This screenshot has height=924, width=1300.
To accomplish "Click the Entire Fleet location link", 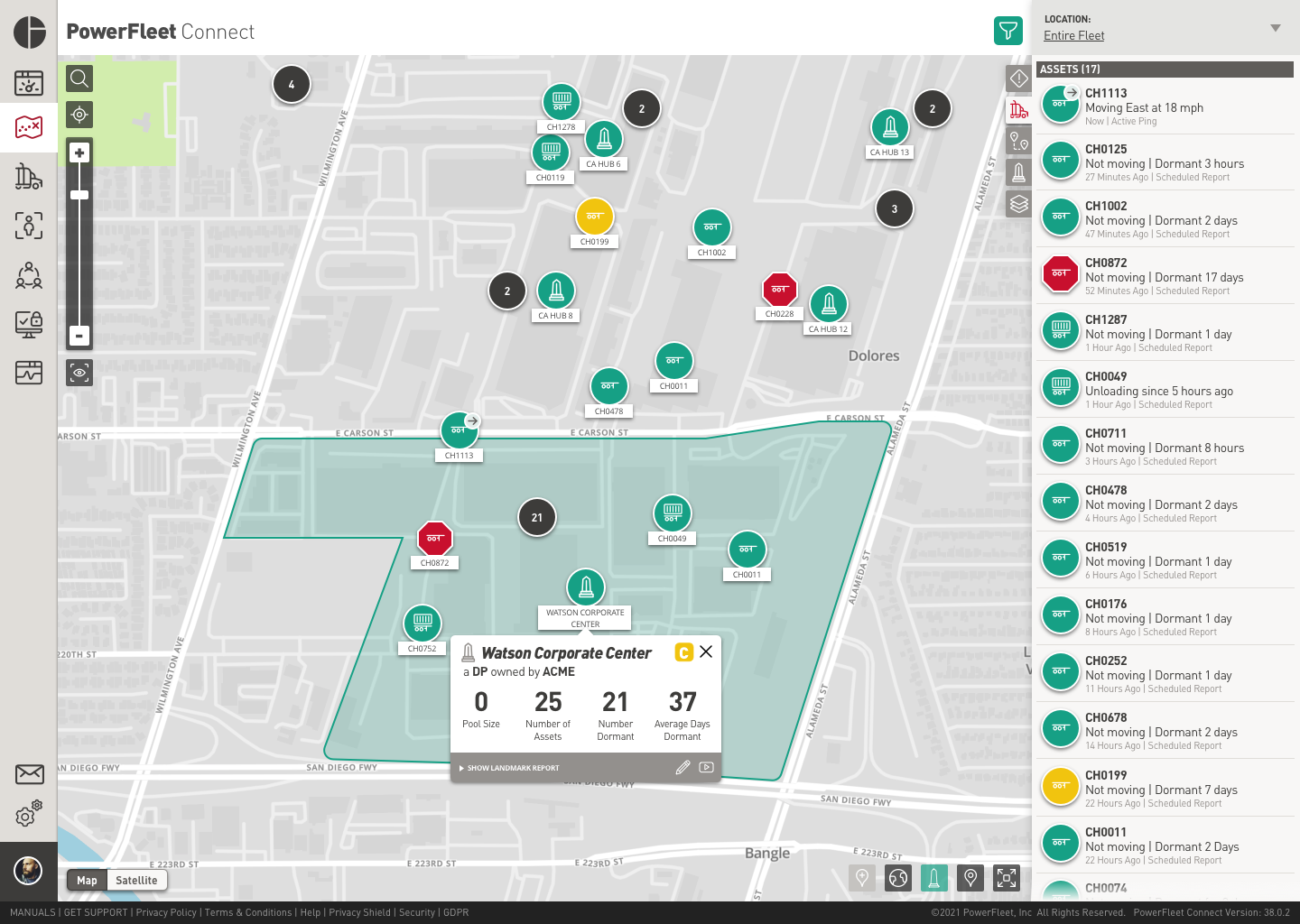I will coord(1073,36).
